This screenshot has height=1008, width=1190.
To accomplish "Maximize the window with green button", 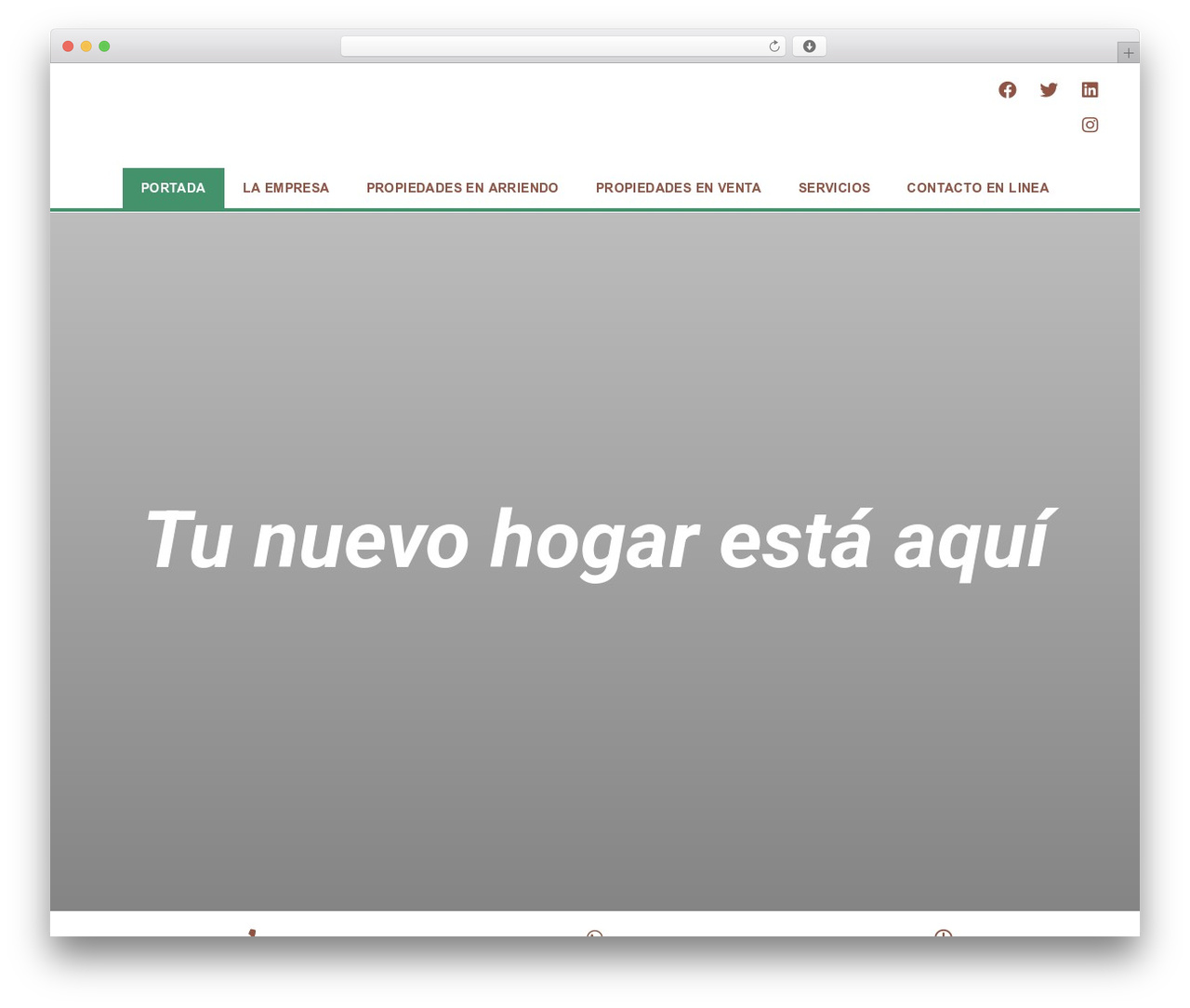I will (104, 46).
